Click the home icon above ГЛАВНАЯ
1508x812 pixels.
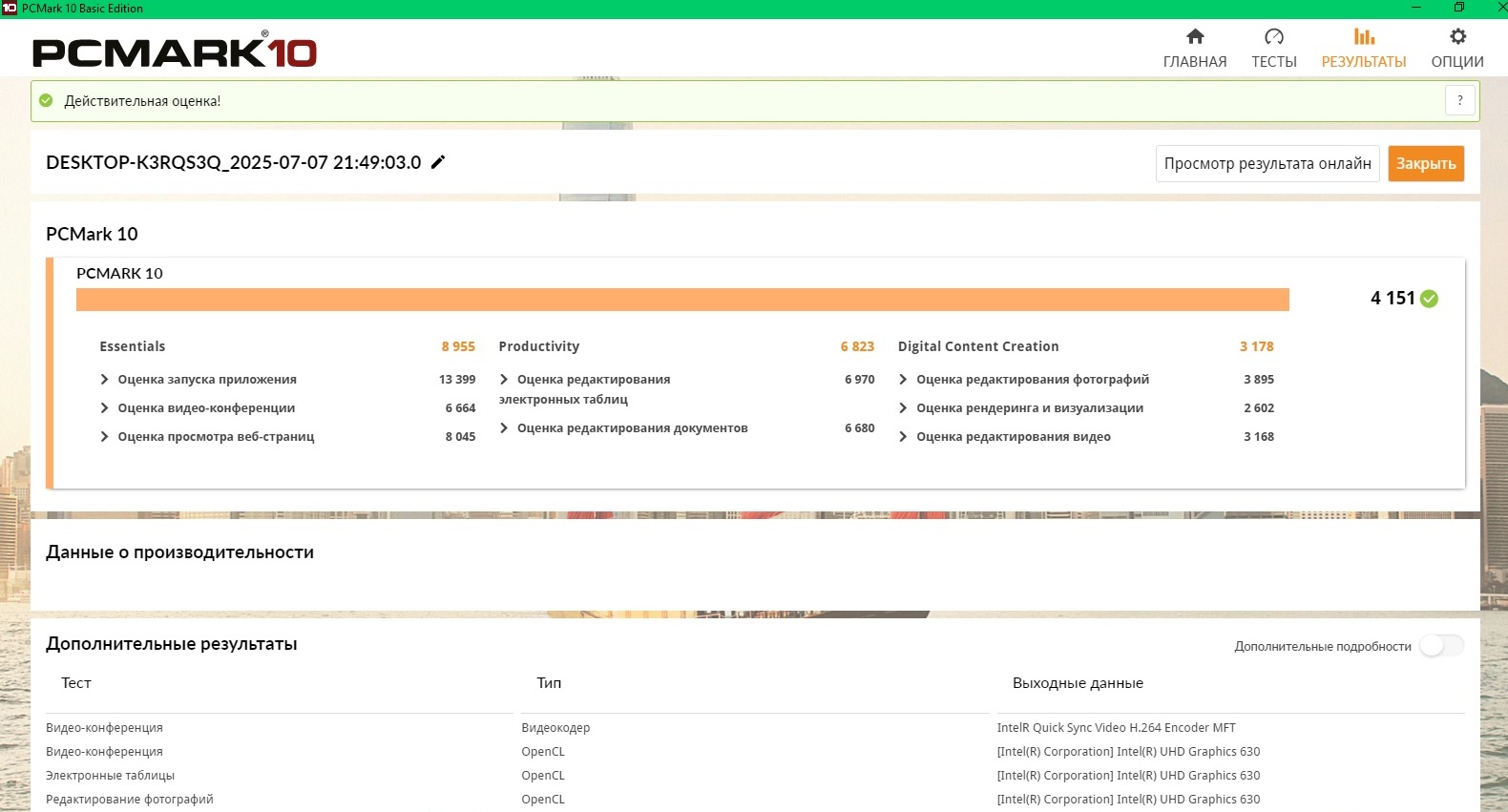[1195, 36]
